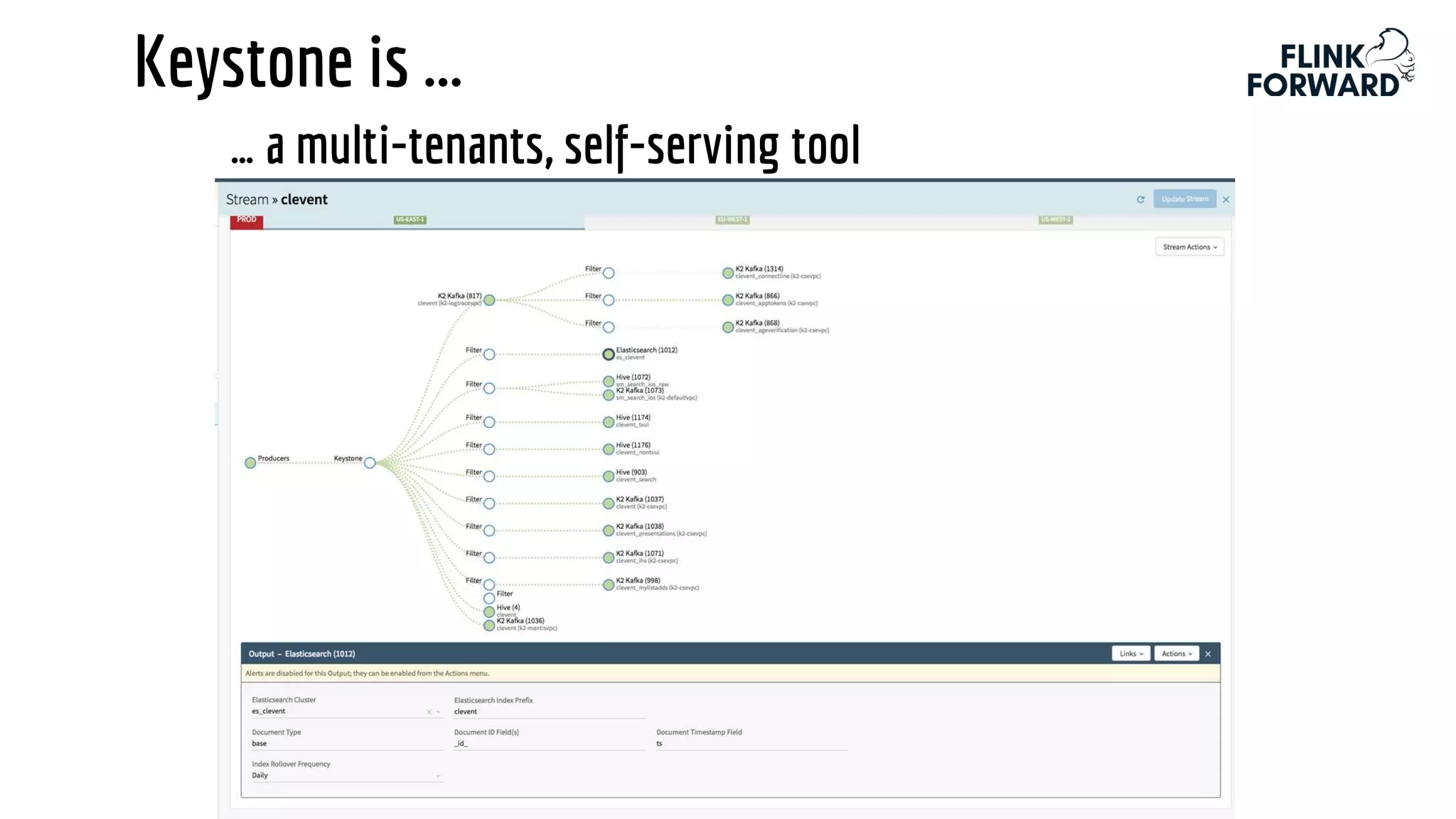Click the Output – Elasticsearch (1012) panel title
Image resolution: width=1456 pixels, height=819 pixels.
click(301, 654)
